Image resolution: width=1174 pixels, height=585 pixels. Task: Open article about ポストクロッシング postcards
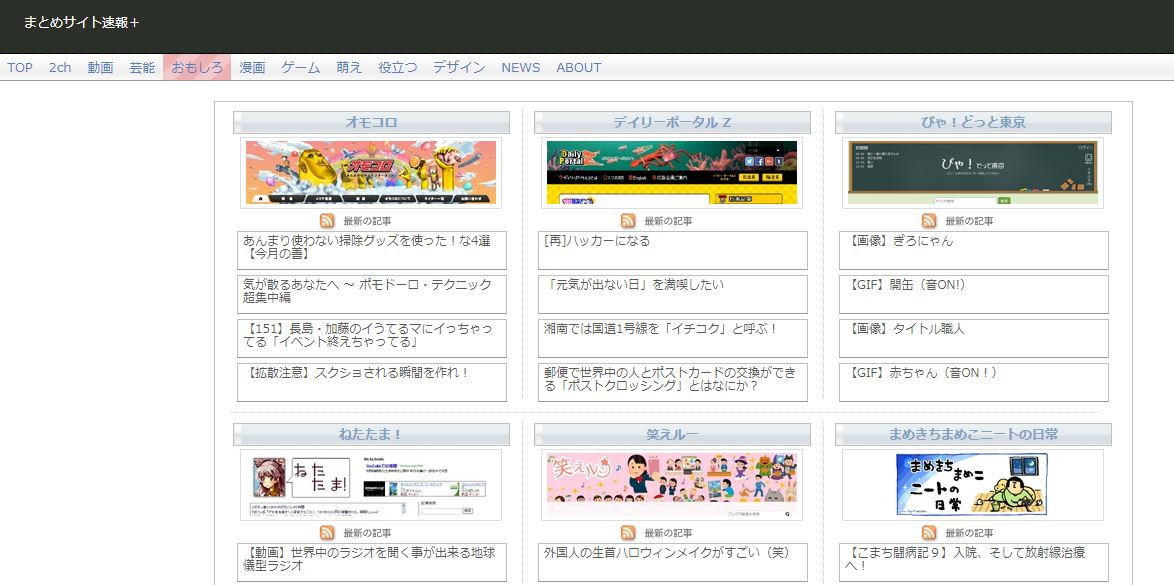pyautogui.click(x=673, y=383)
